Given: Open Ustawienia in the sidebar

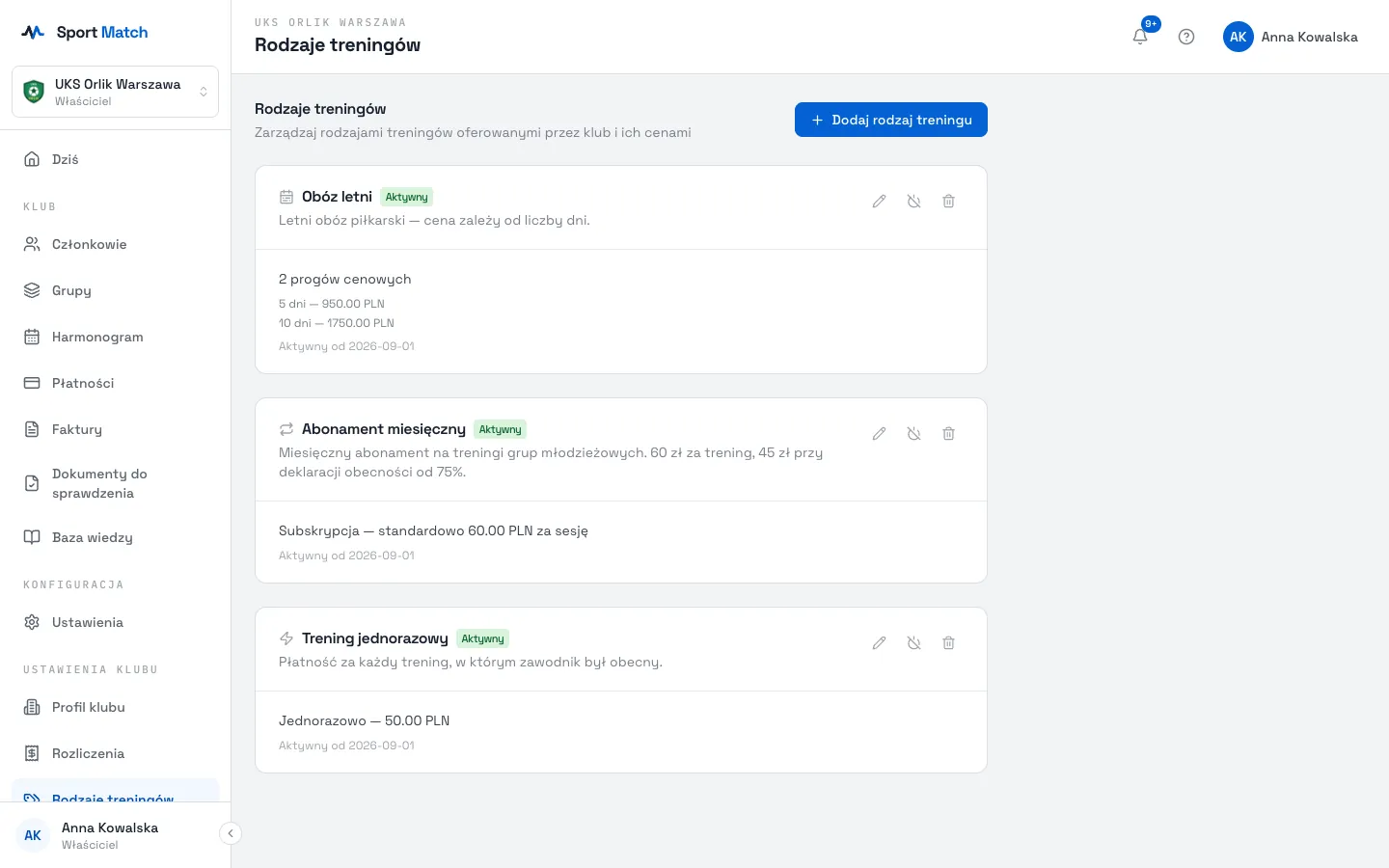Looking at the screenshot, I should click(x=116, y=622).
